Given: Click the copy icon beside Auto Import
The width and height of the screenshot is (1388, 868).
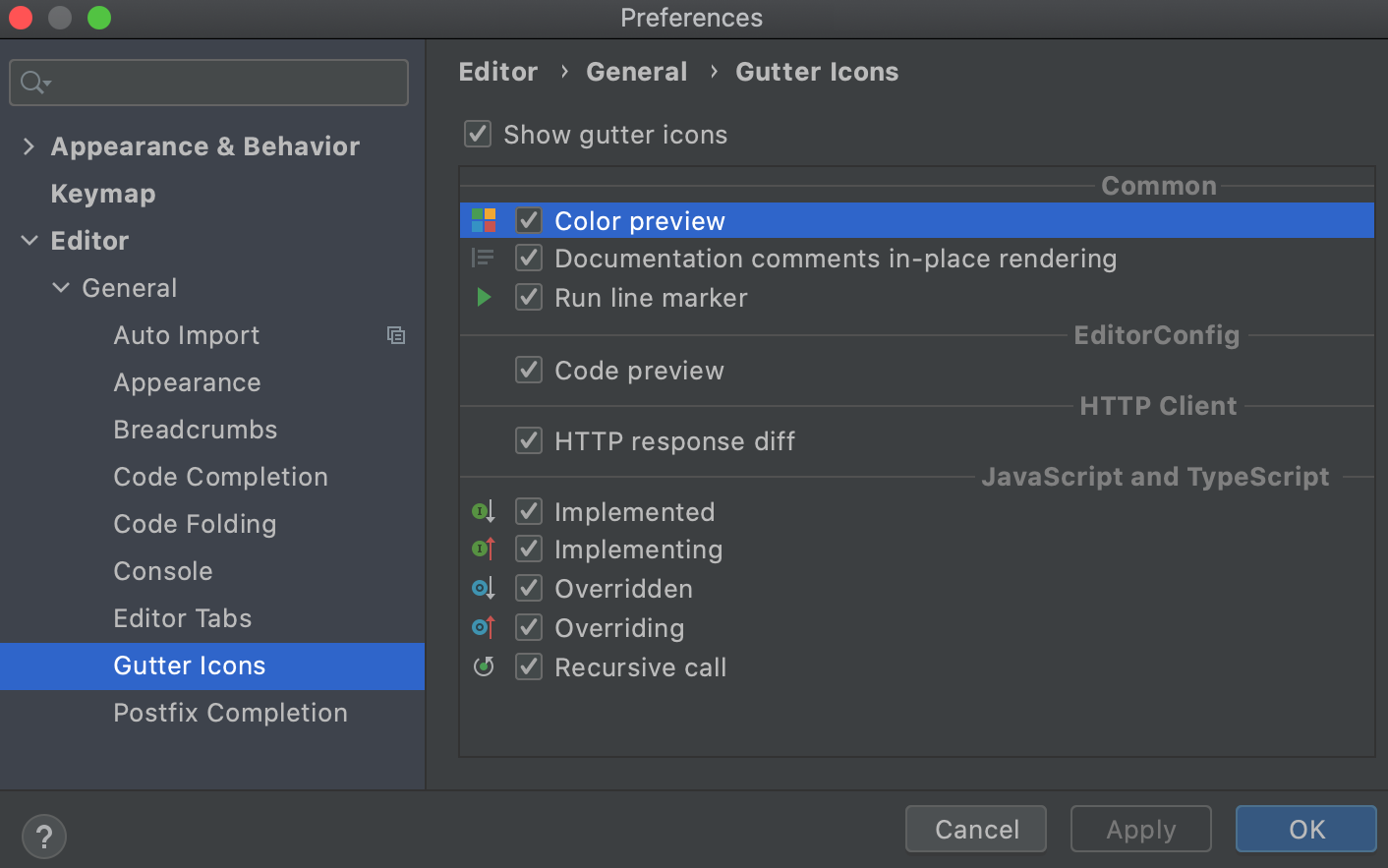Looking at the screenshot, I should 396,335.
